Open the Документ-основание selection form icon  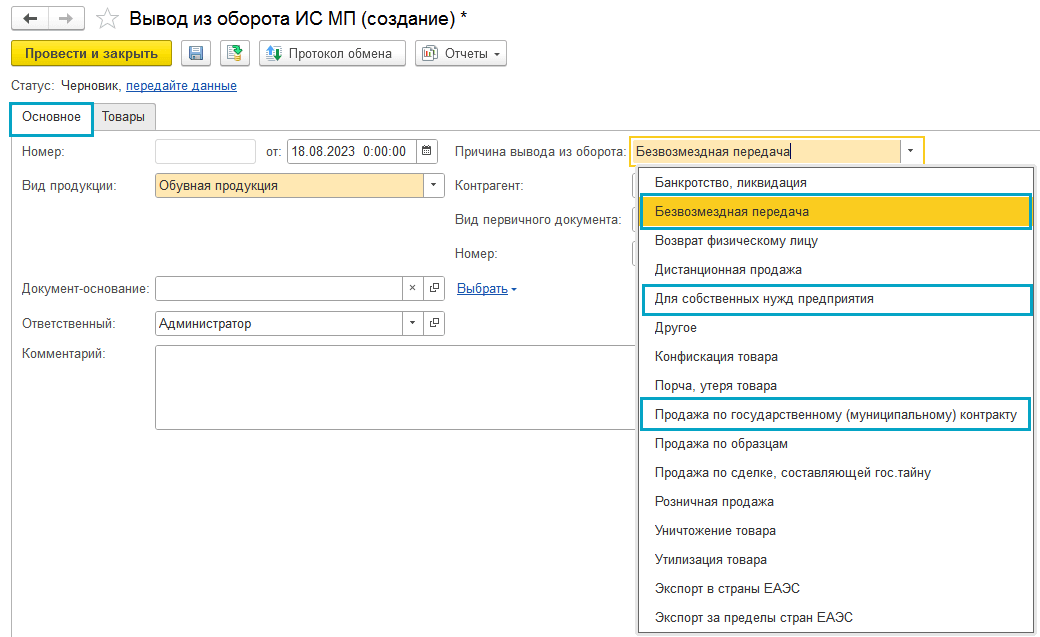[434, 289]
